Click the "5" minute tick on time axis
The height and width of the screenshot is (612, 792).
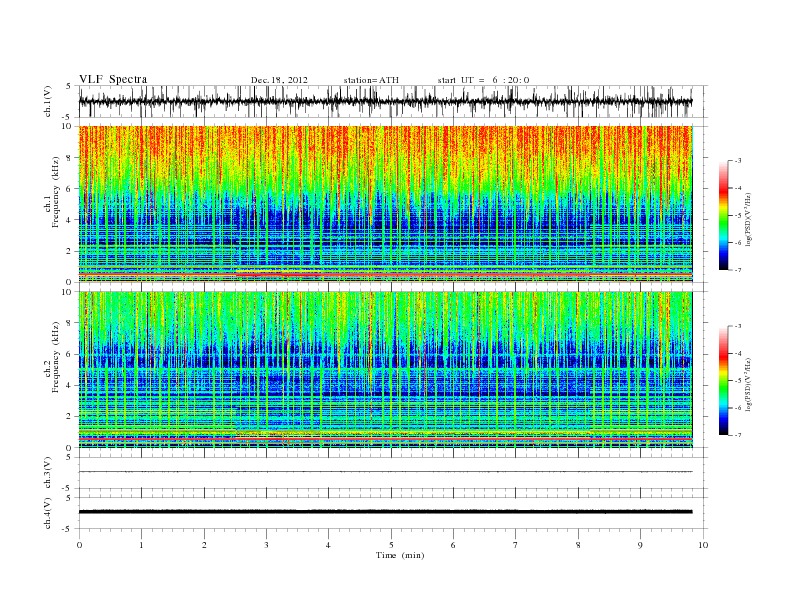(x=391, y=545)
